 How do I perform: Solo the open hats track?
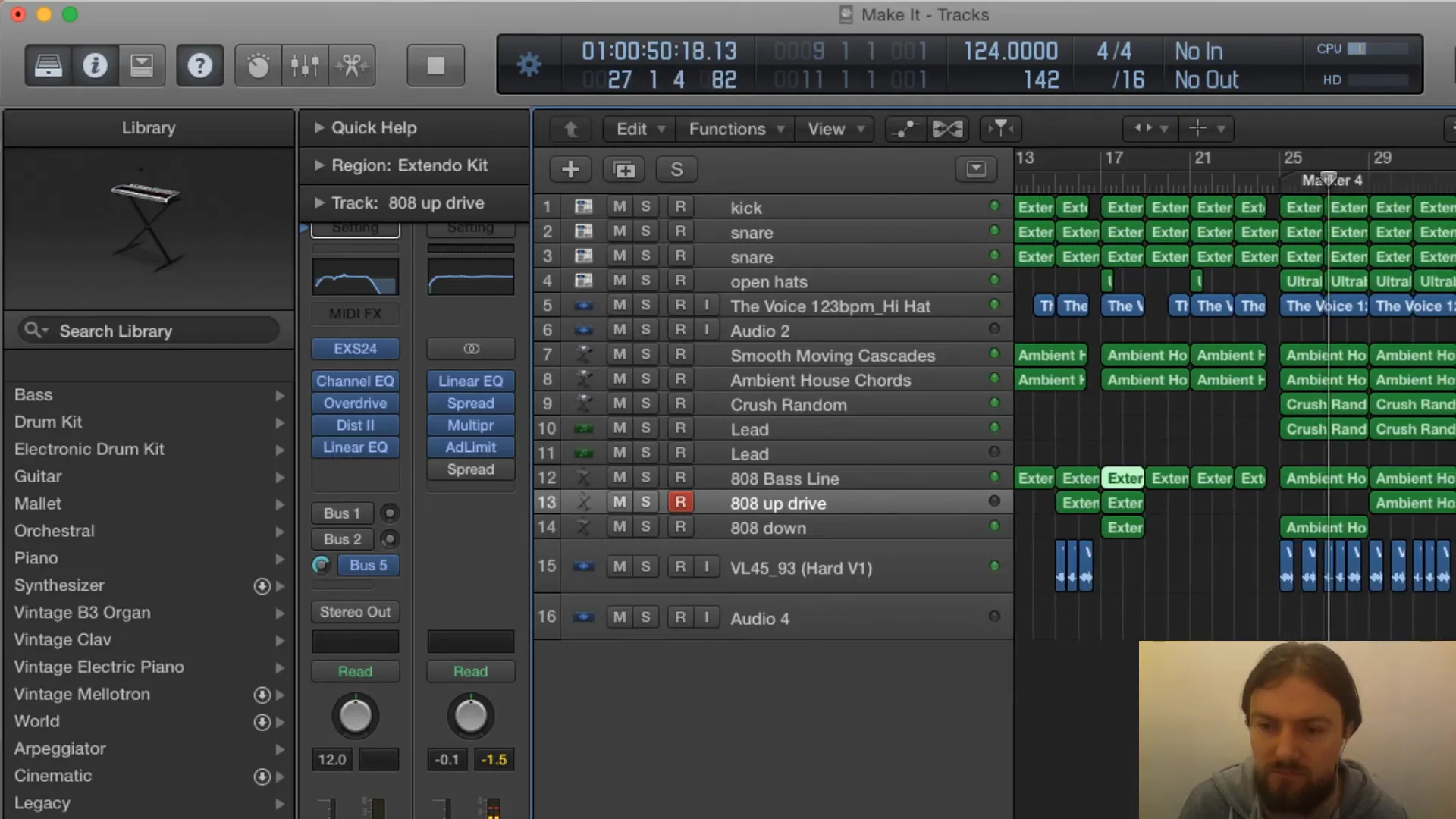pyautogui.click(x=645, y=281)
